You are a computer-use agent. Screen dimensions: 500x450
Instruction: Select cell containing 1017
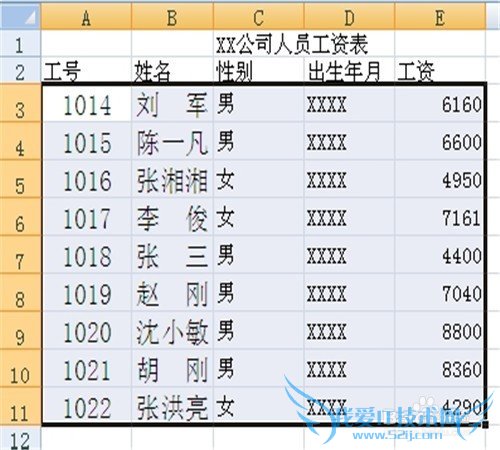(x=86, y=217)
